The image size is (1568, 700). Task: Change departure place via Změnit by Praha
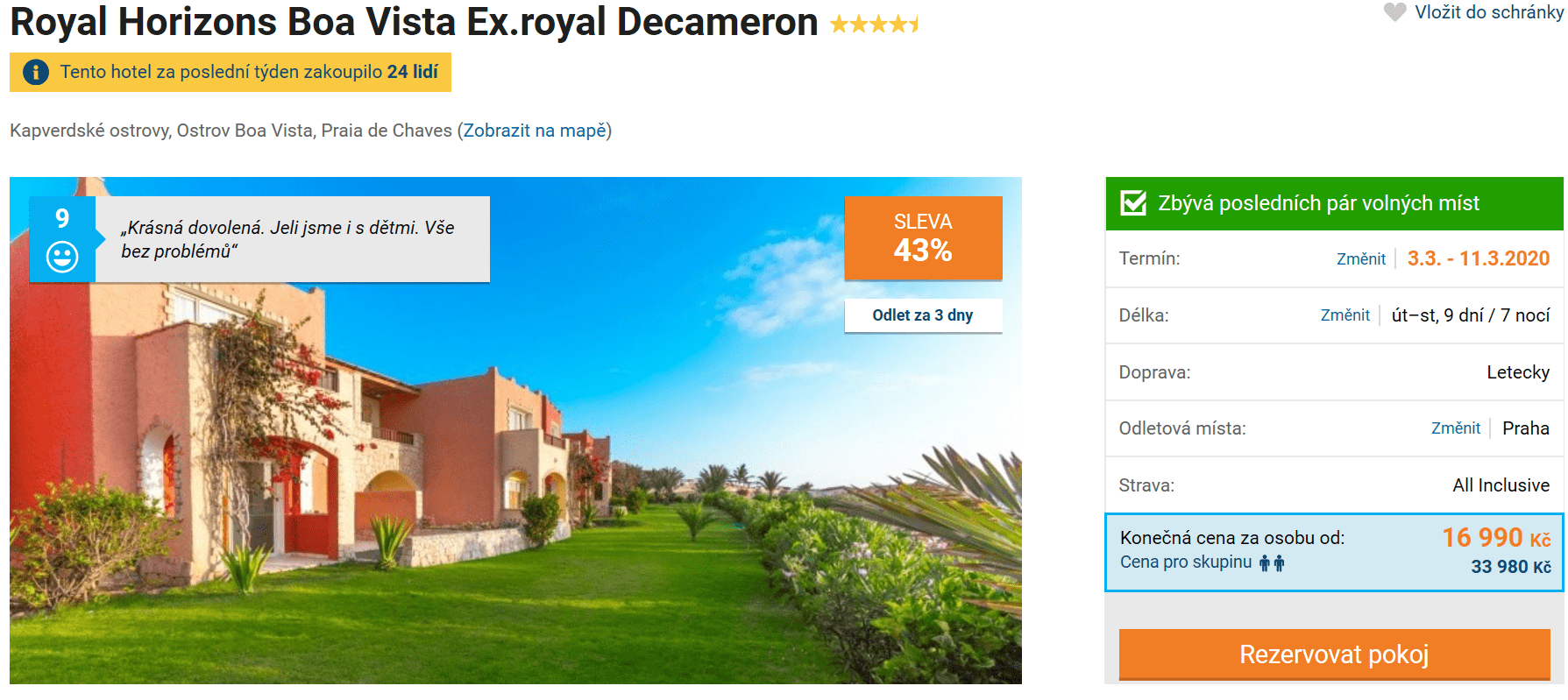1455,428
